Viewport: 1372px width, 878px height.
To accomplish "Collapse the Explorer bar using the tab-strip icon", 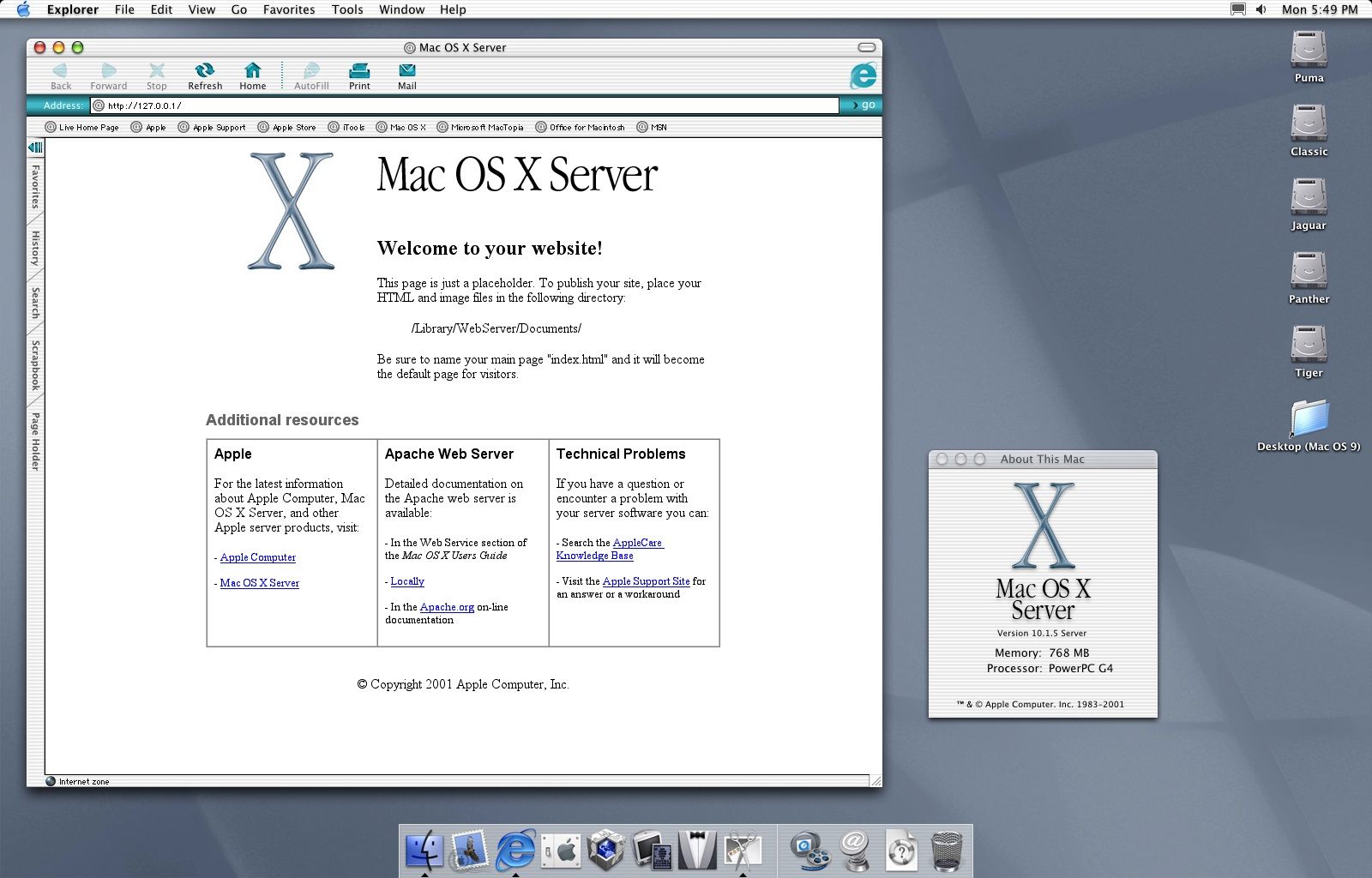I will [x=35, y=147].
